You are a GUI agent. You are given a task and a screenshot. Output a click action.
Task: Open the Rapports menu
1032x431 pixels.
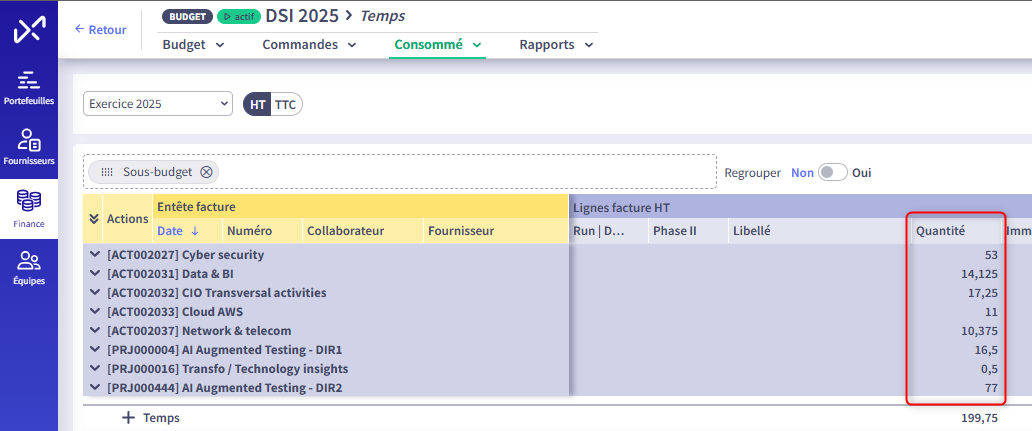[556, 45]
